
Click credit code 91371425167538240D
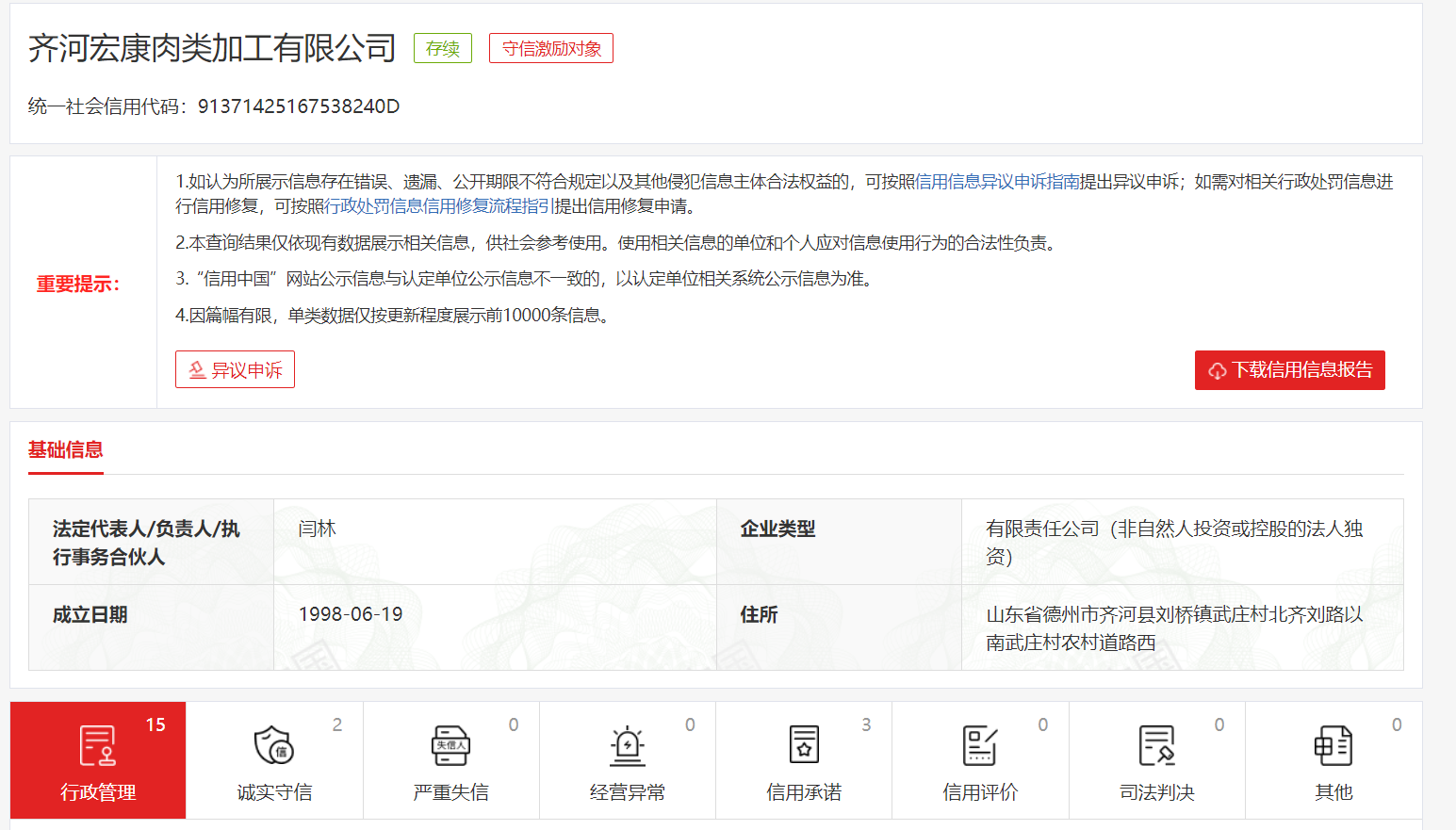tap(299, 106)
